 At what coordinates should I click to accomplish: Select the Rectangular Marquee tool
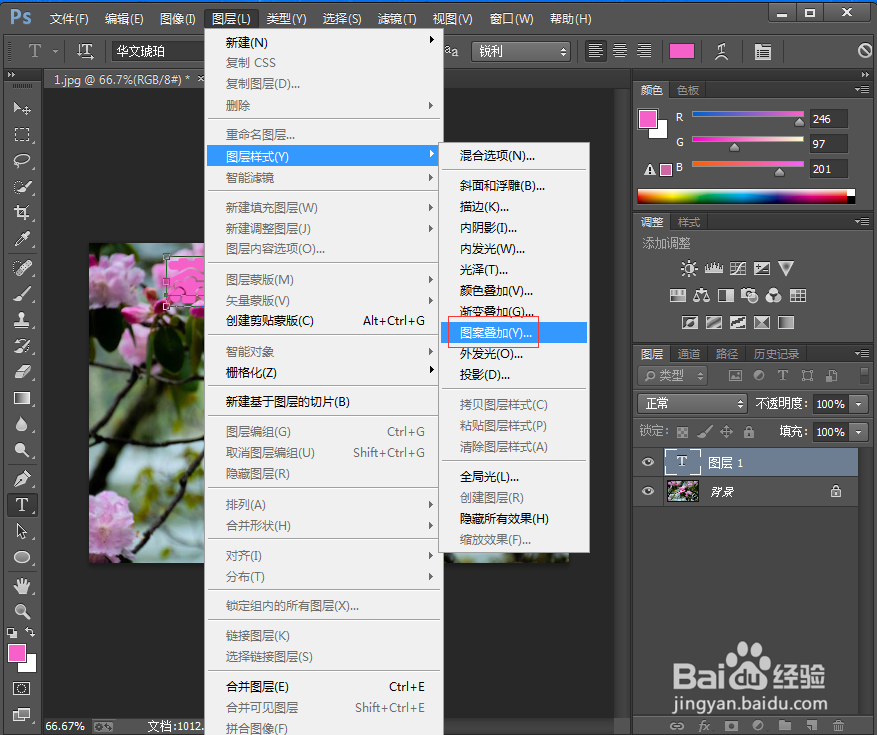point(22,135)
